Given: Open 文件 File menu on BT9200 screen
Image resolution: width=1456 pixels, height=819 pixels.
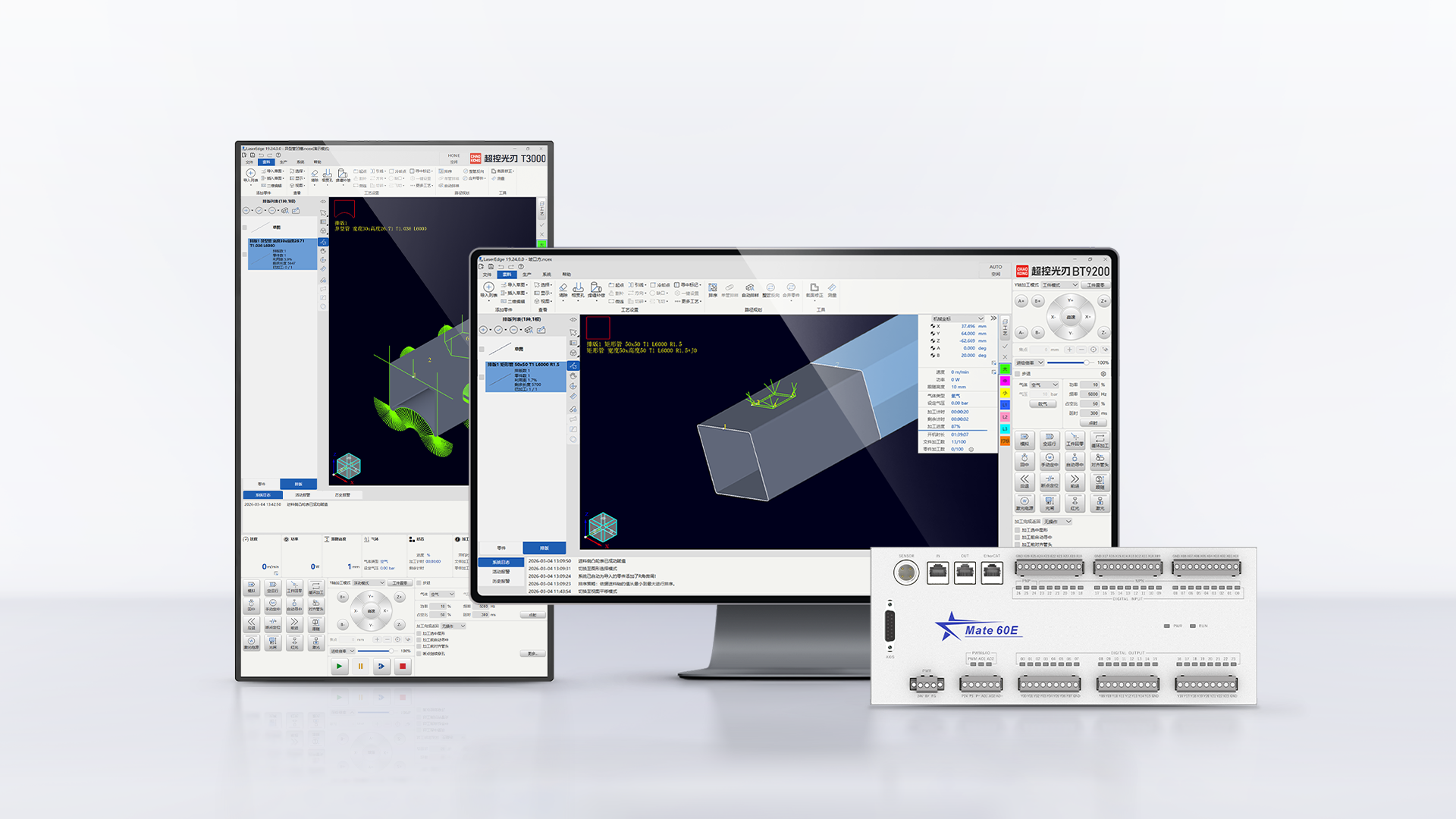Looking at the screenshot, I should point(487,275).
